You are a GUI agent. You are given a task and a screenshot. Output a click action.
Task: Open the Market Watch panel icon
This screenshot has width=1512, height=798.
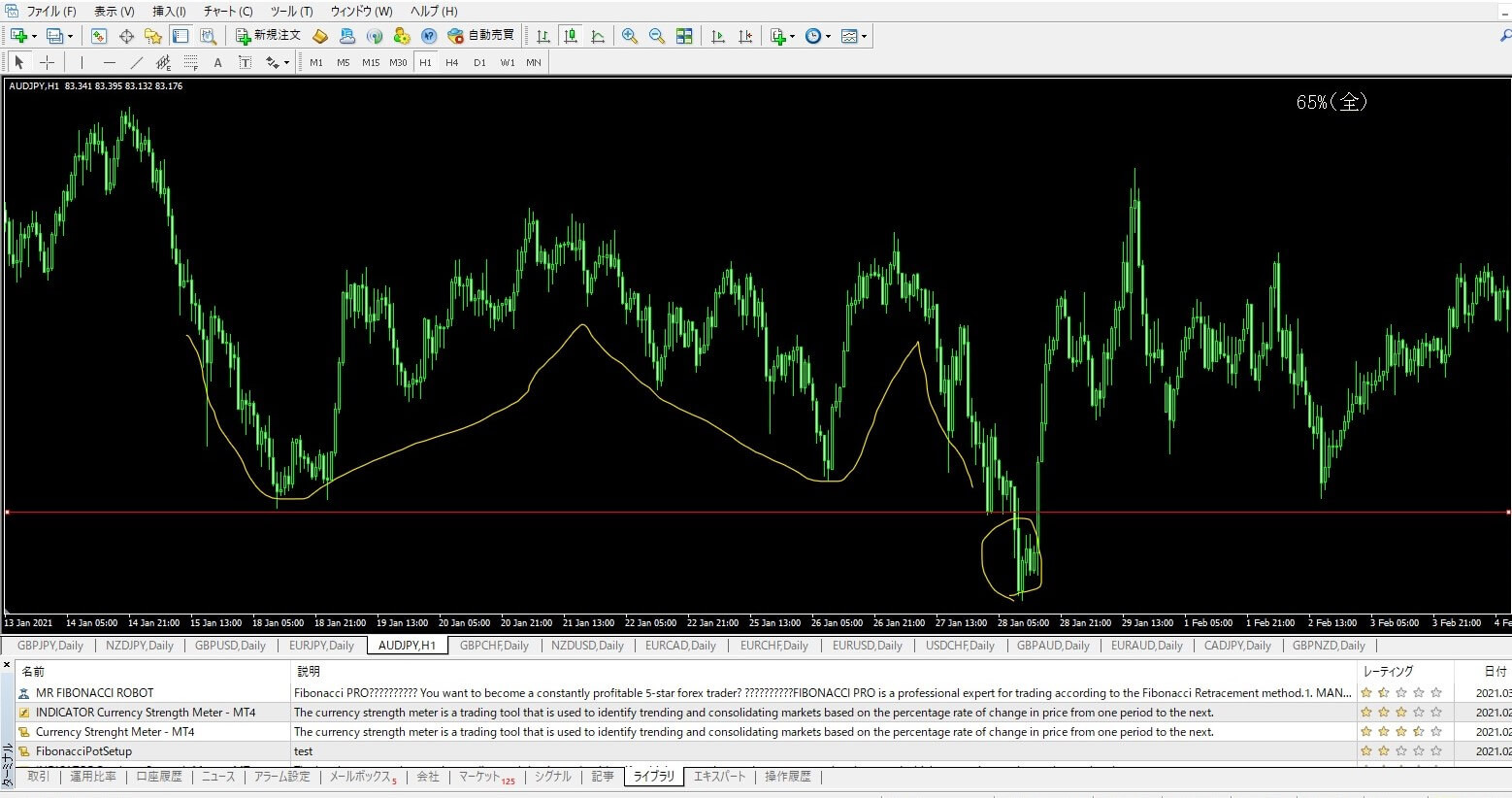pyautogui.click(x=99, y=36)
